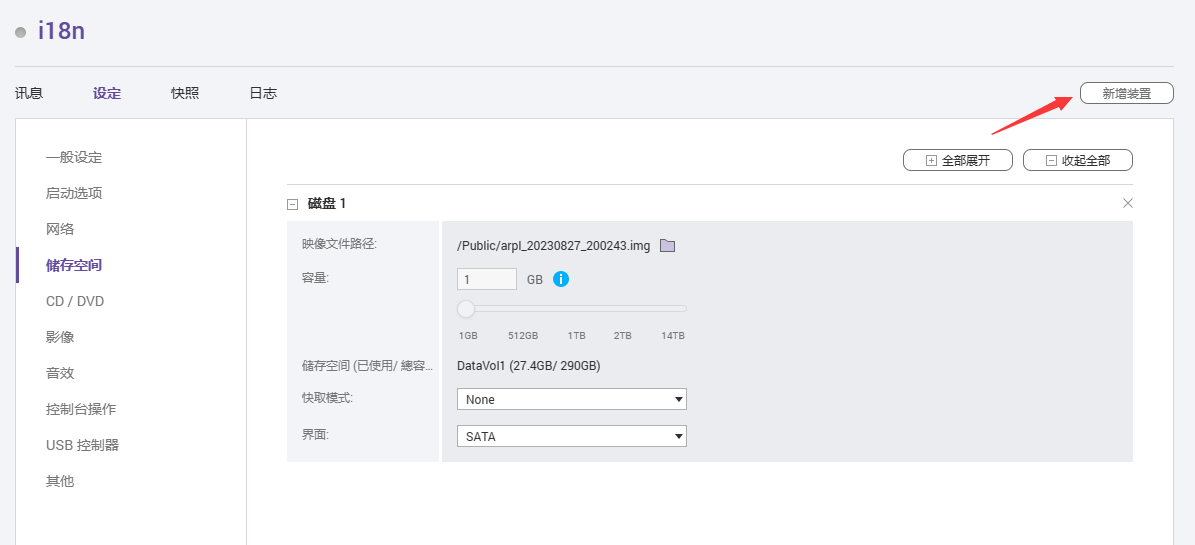This screenshot has width=1195, height=545.
Task: Click the capacity slider handle
Action: coord(466,309)
